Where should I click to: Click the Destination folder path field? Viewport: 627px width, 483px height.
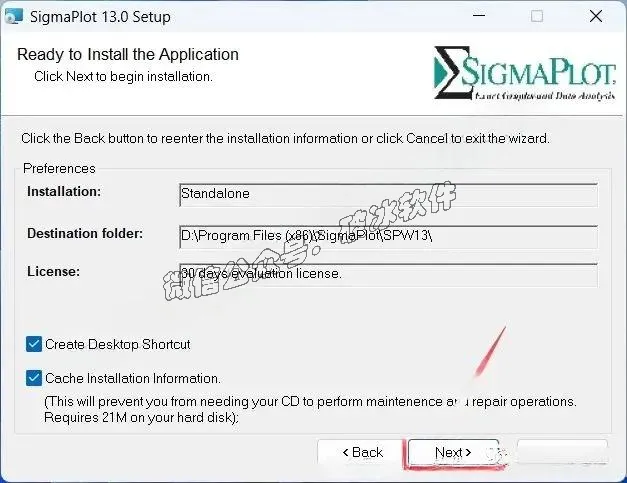point(389,237)
